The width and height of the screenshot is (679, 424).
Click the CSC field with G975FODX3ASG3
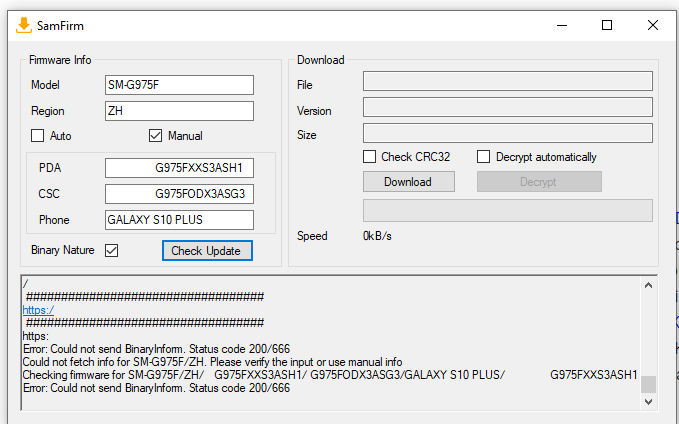coord(179,194)
